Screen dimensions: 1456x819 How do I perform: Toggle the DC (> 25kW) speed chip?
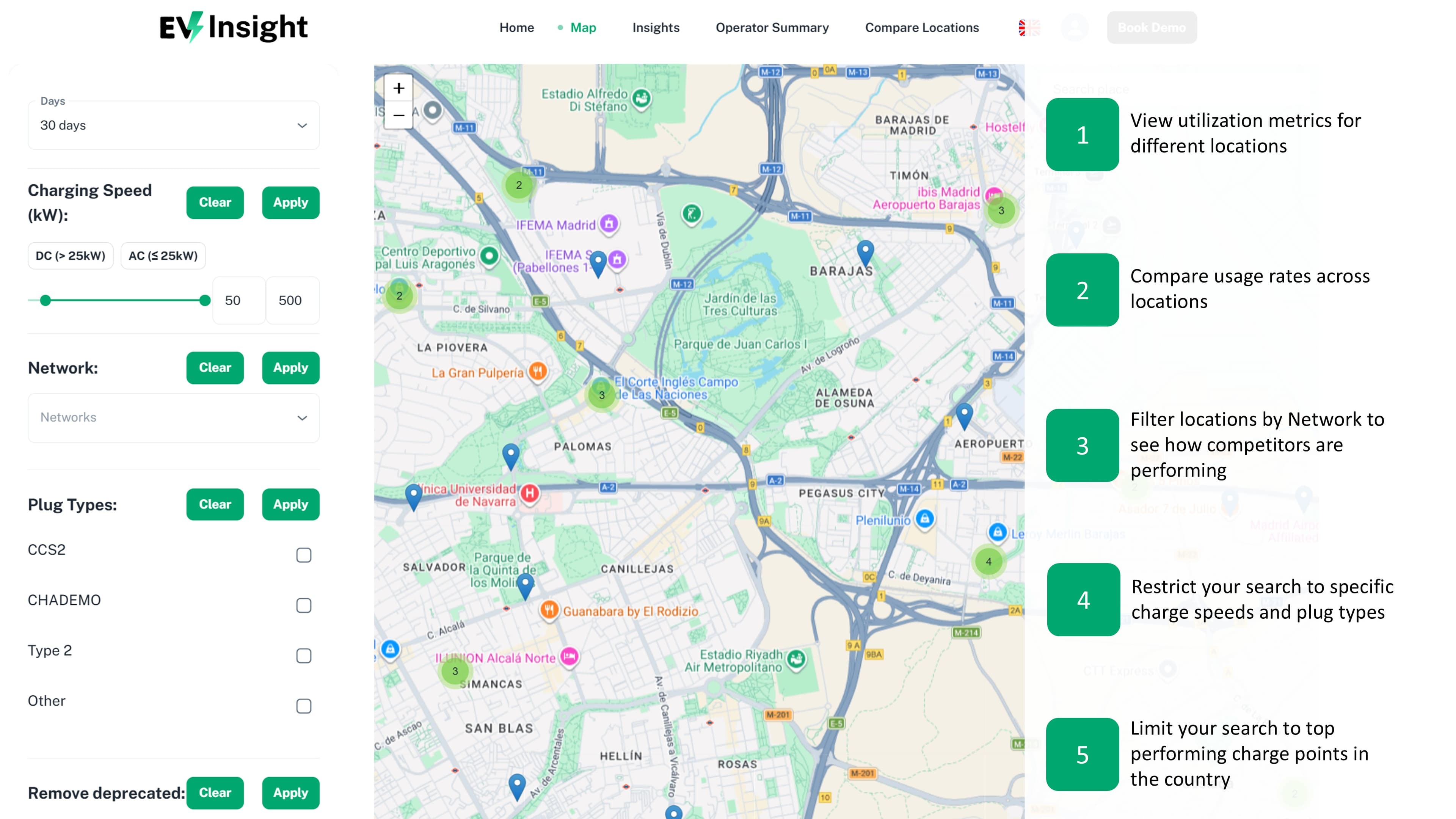pos(71,256)
